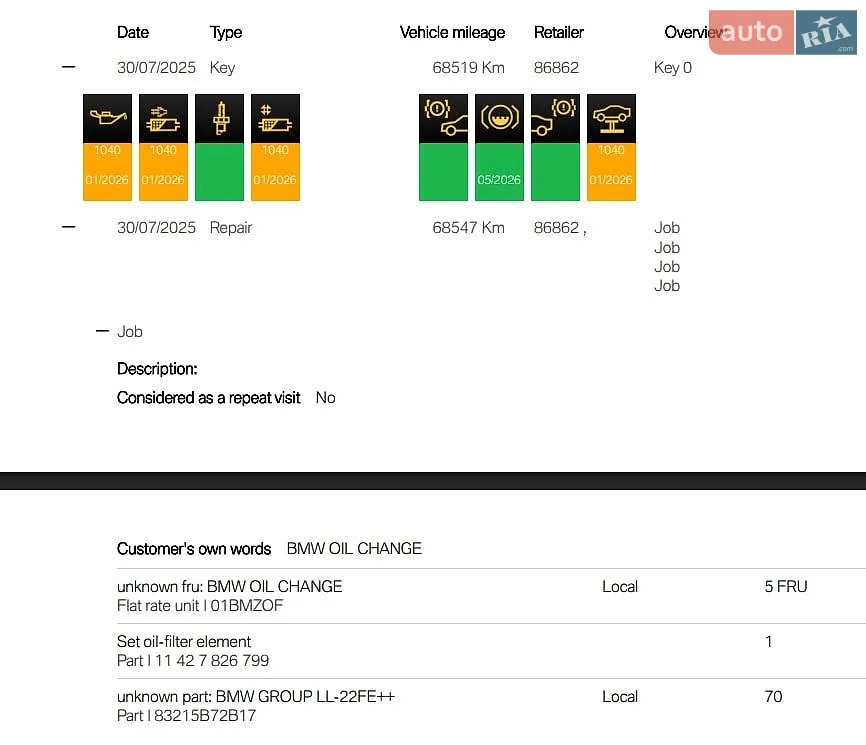Click the Customer's own words label
This screenshot has width=866, height=745.
[194, 548]
